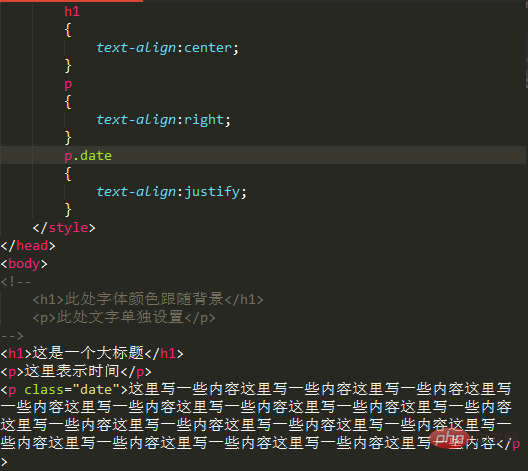Click the comment closing --> marker

(x=12, y=336)
